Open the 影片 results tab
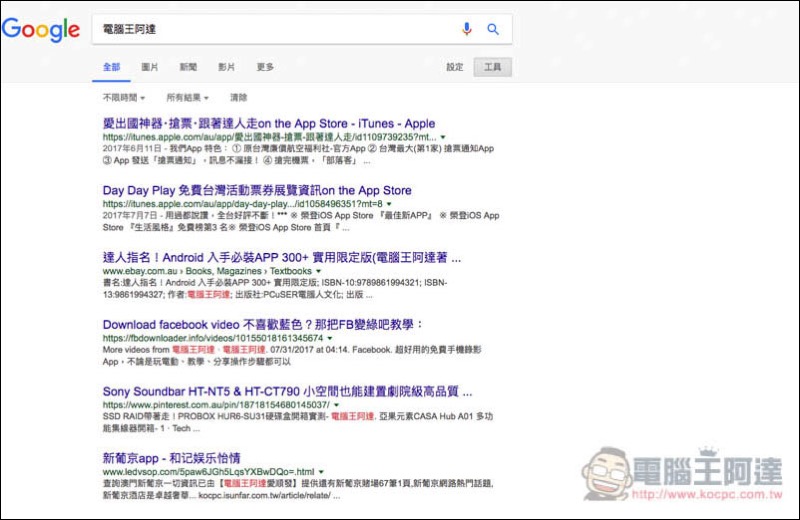This screenshot has width=800, height=520. [227, 67]
